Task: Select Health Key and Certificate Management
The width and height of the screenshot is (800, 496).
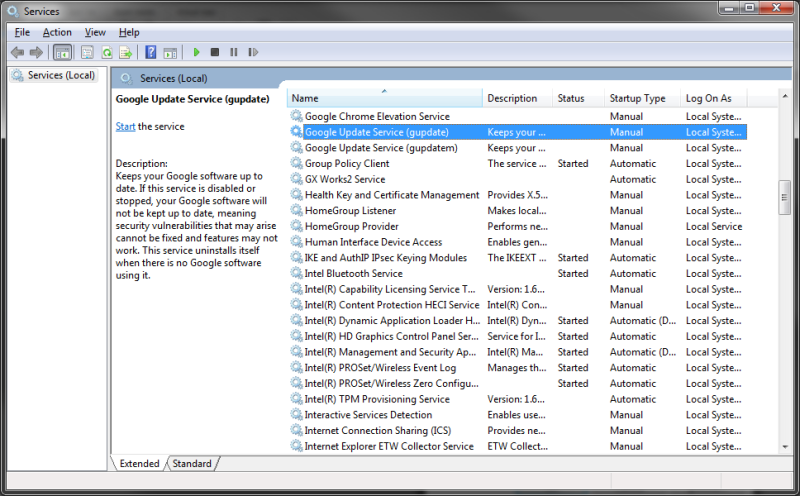Action: (517, 195)
